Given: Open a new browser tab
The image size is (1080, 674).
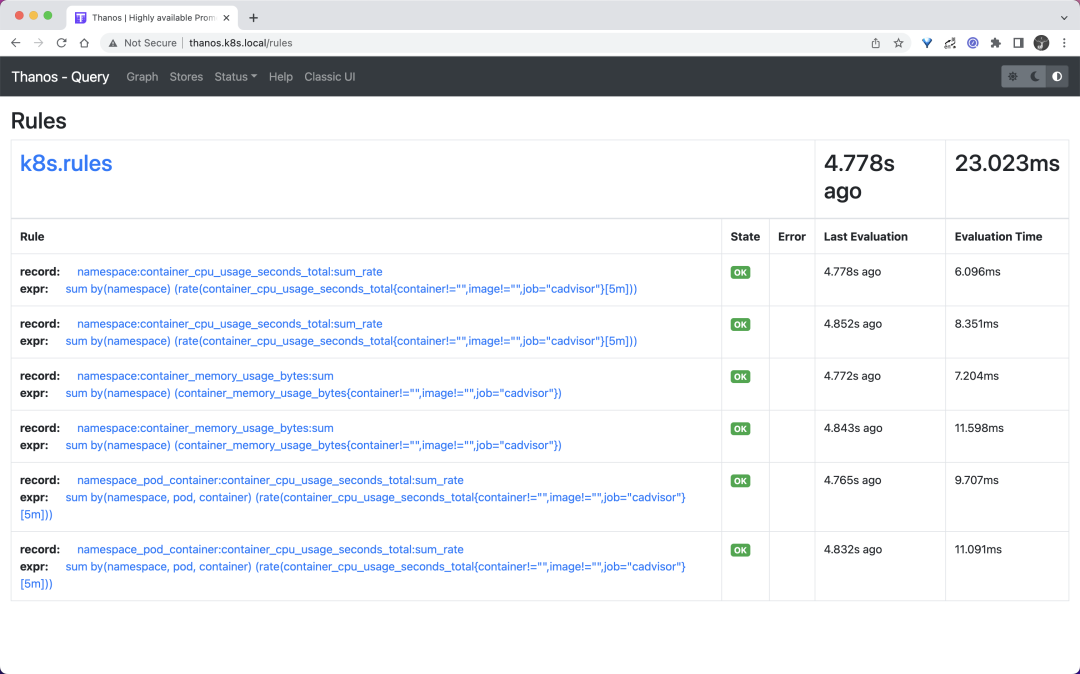Looking at the screenshot, I should tap(253, 18).
